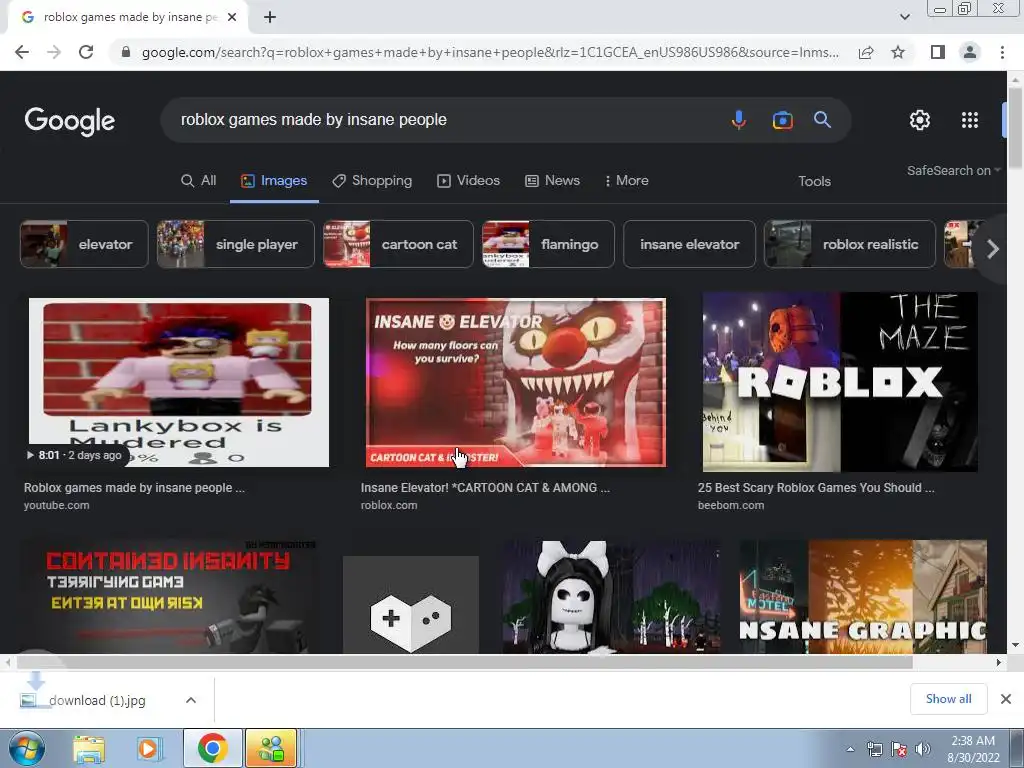Click the horizontal page scrollbar
Viewport: 1024px width, 768px height.
pyautogui.click(x=465, y=662)
